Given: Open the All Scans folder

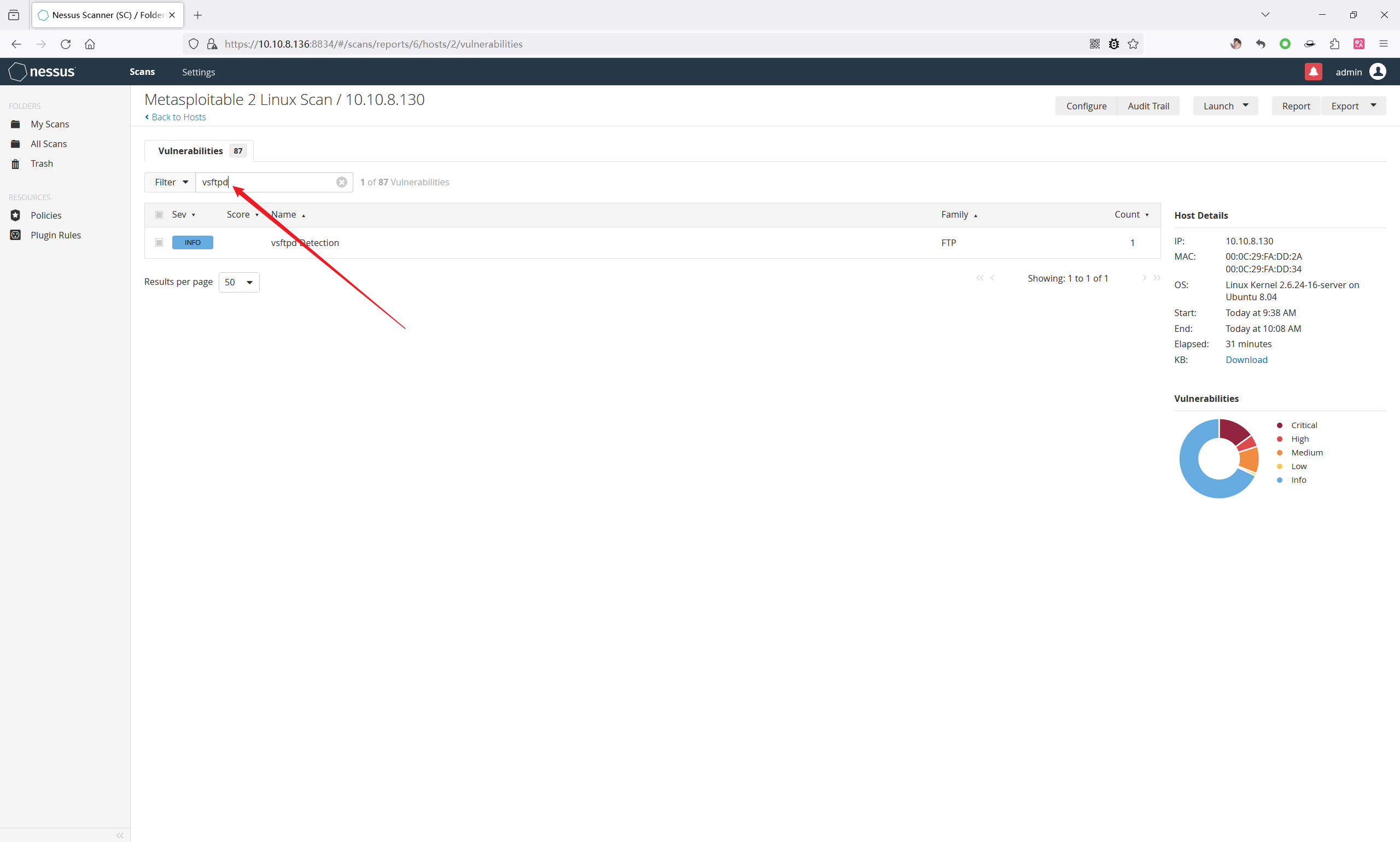Looking at the screenshot, I should (x=49, y=144).
